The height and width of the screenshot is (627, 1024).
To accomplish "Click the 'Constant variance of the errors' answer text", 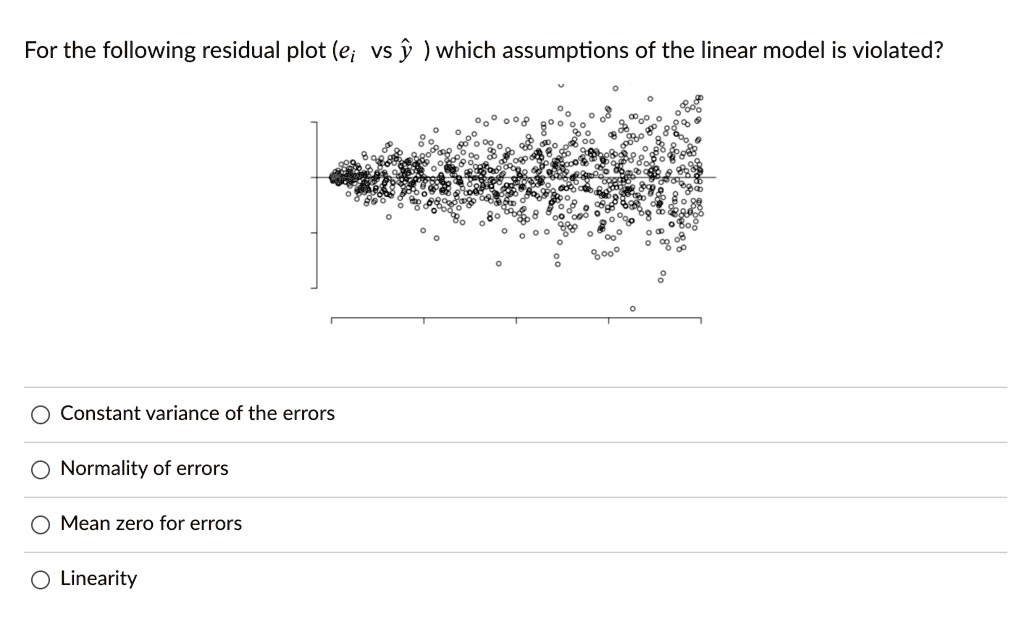I will tap(196, 413).
